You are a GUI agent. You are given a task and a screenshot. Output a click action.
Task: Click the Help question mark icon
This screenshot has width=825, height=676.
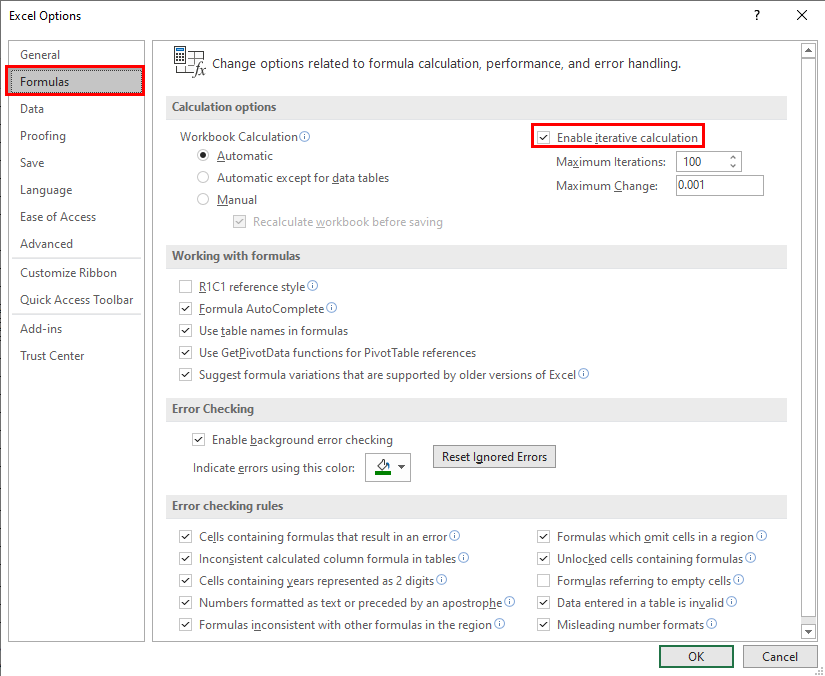(x=757, y=15)
